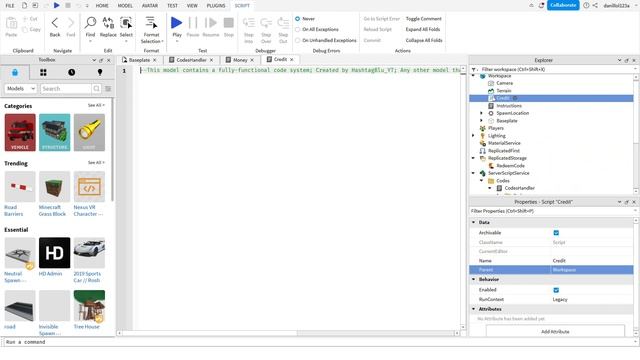The height and width of the screenshot is (360, 640).
Task: Collapse the Attributes properties section
Action: pos(474,309)
